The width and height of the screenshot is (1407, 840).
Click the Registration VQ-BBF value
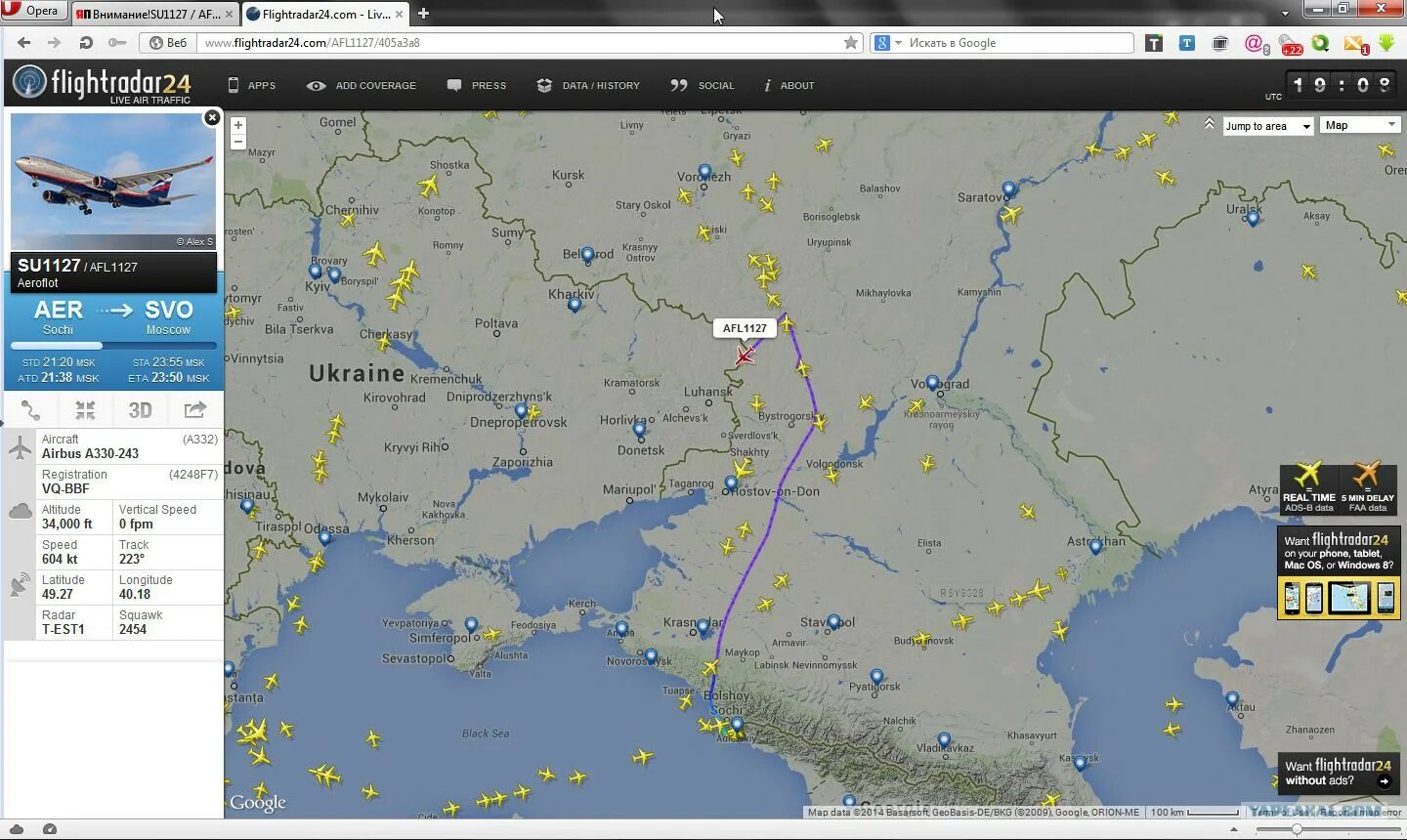click(x=65, y=488)
